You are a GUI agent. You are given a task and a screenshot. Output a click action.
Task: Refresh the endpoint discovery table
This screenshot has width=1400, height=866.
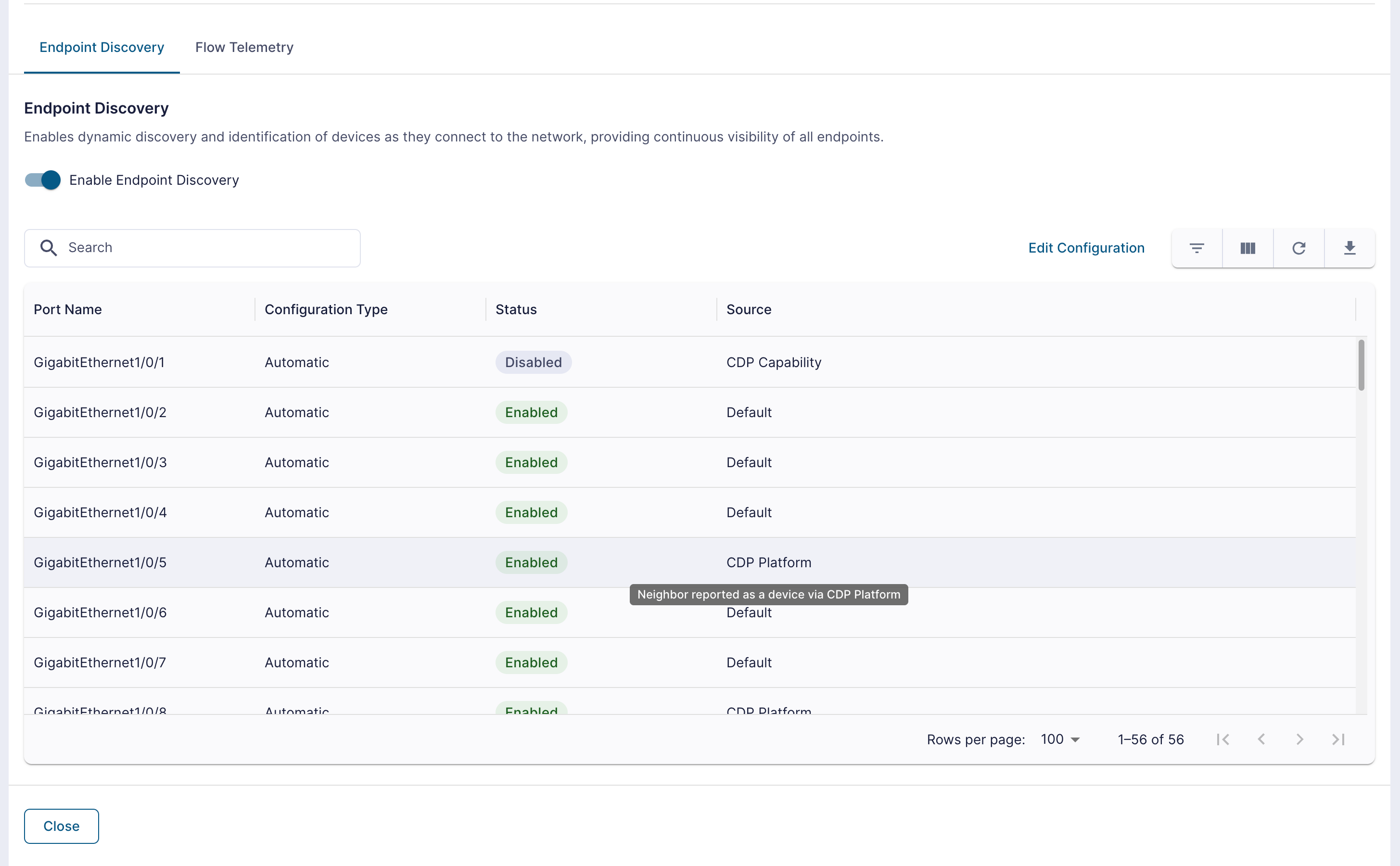tap(1298, 248)
